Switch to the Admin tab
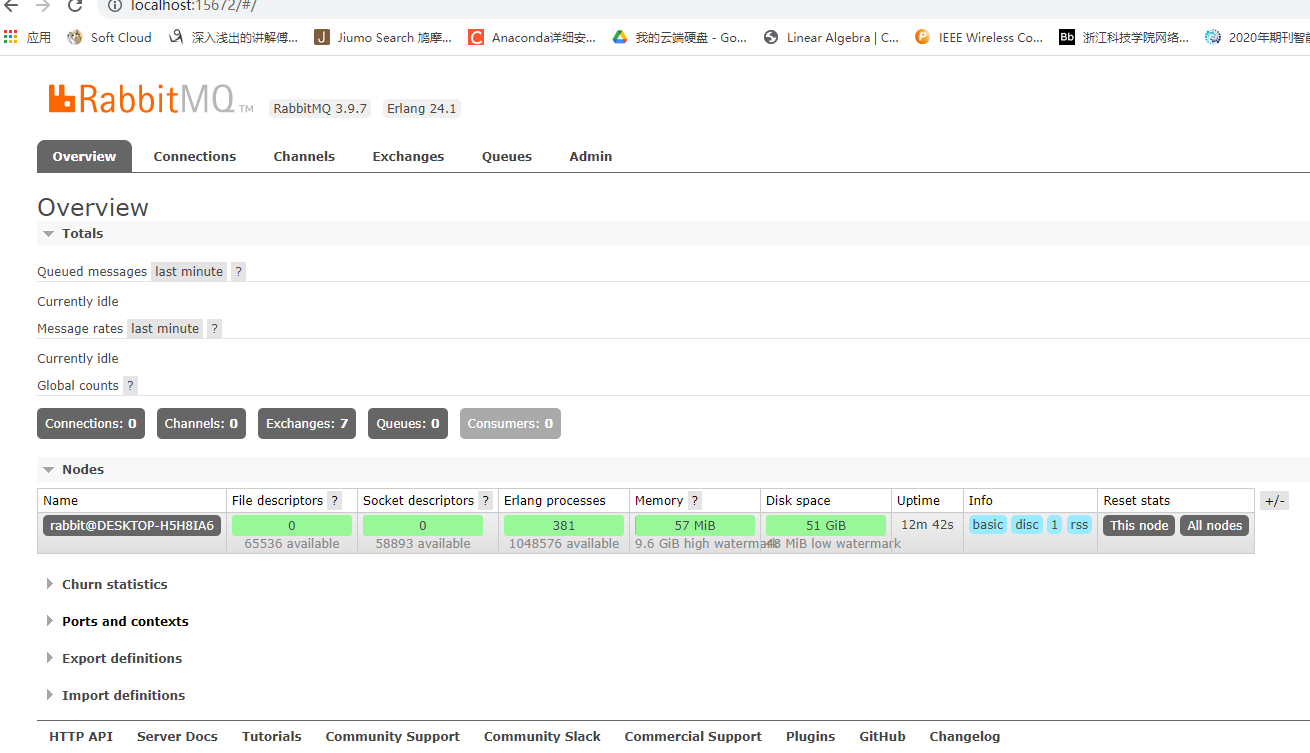The height and width of the screenshot is (753, 1310). point(591,156)
